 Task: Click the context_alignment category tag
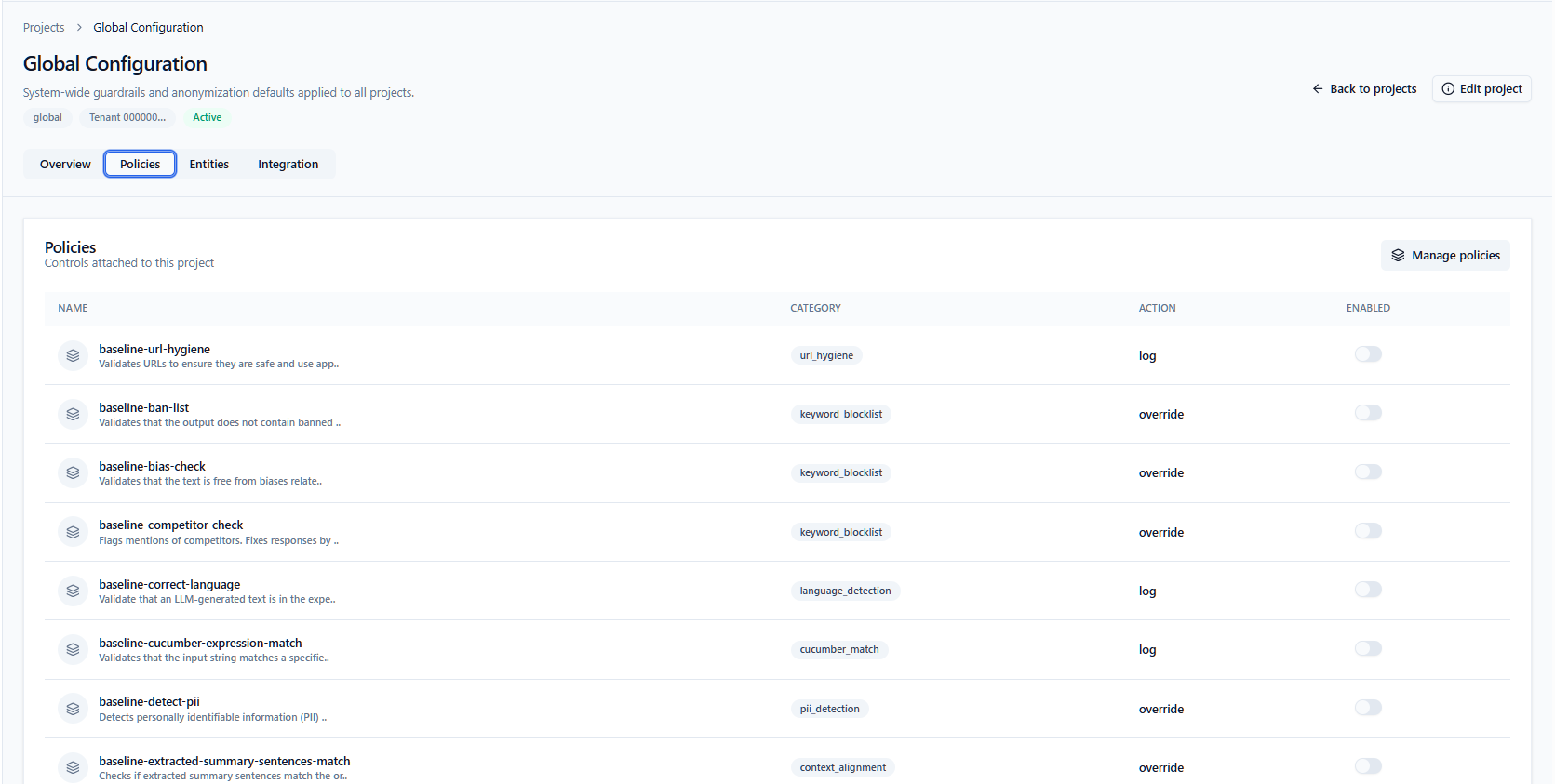(843, 767)
